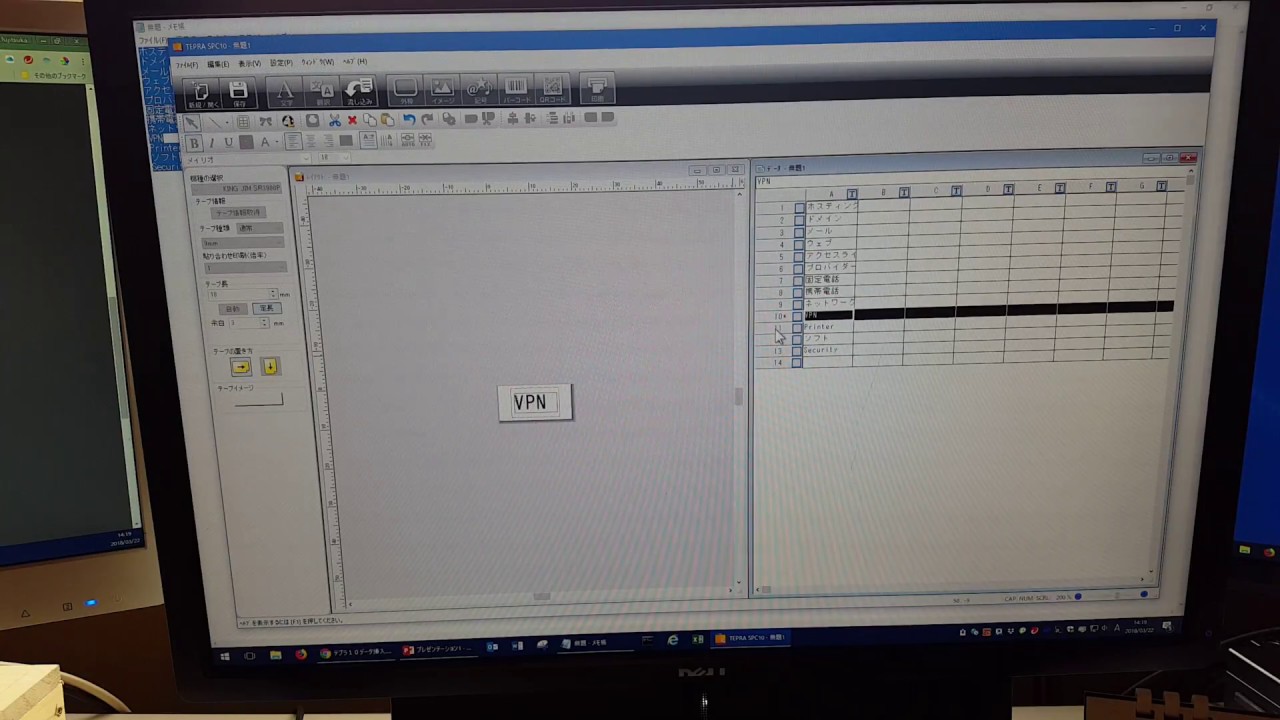This screenshot has width=1280, height=720.
Task: Tick the checkbox for row 7 固定電話
Action: point(798,280)
